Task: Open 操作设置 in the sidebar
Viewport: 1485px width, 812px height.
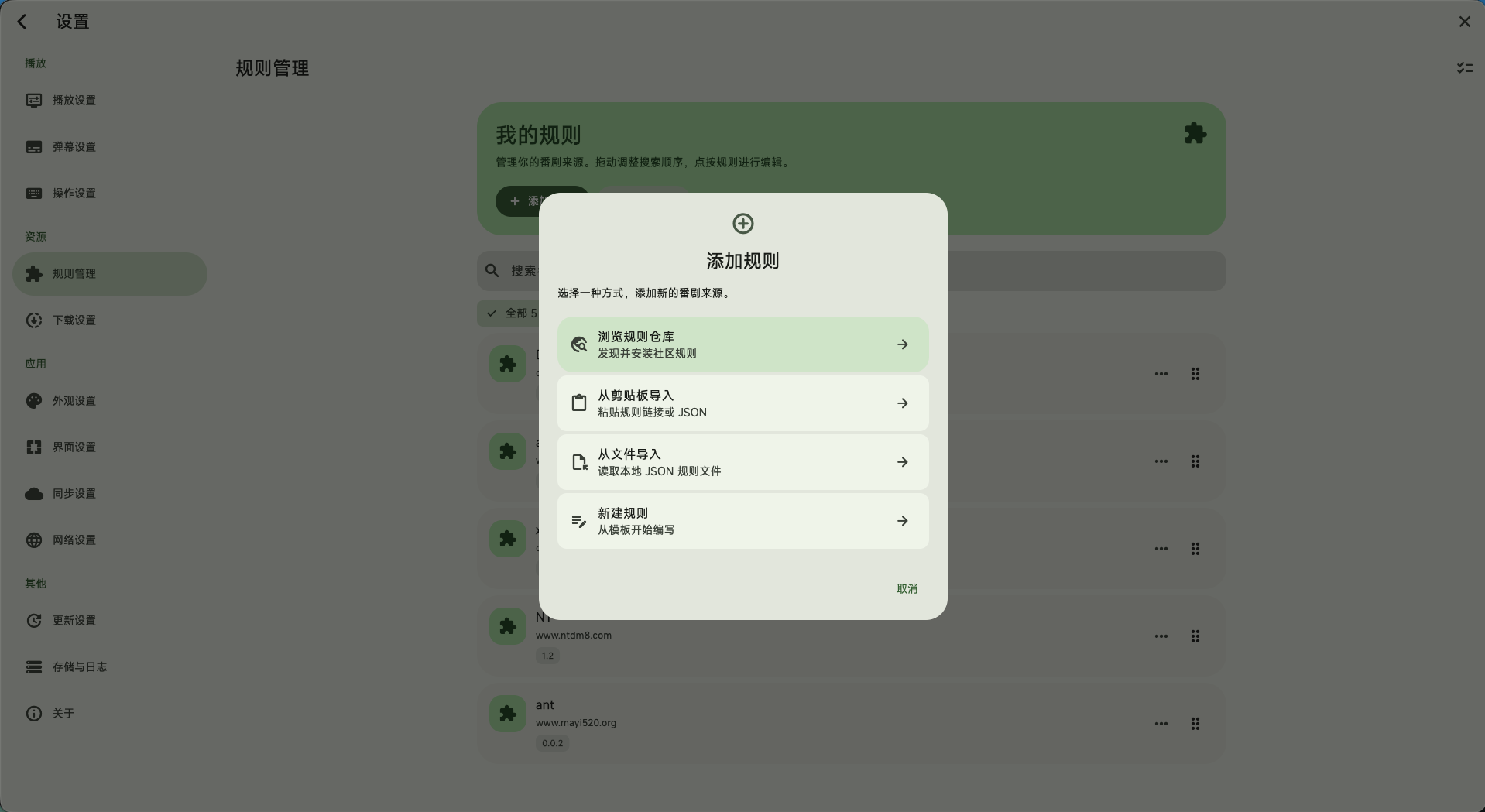Action: point(110,194)
